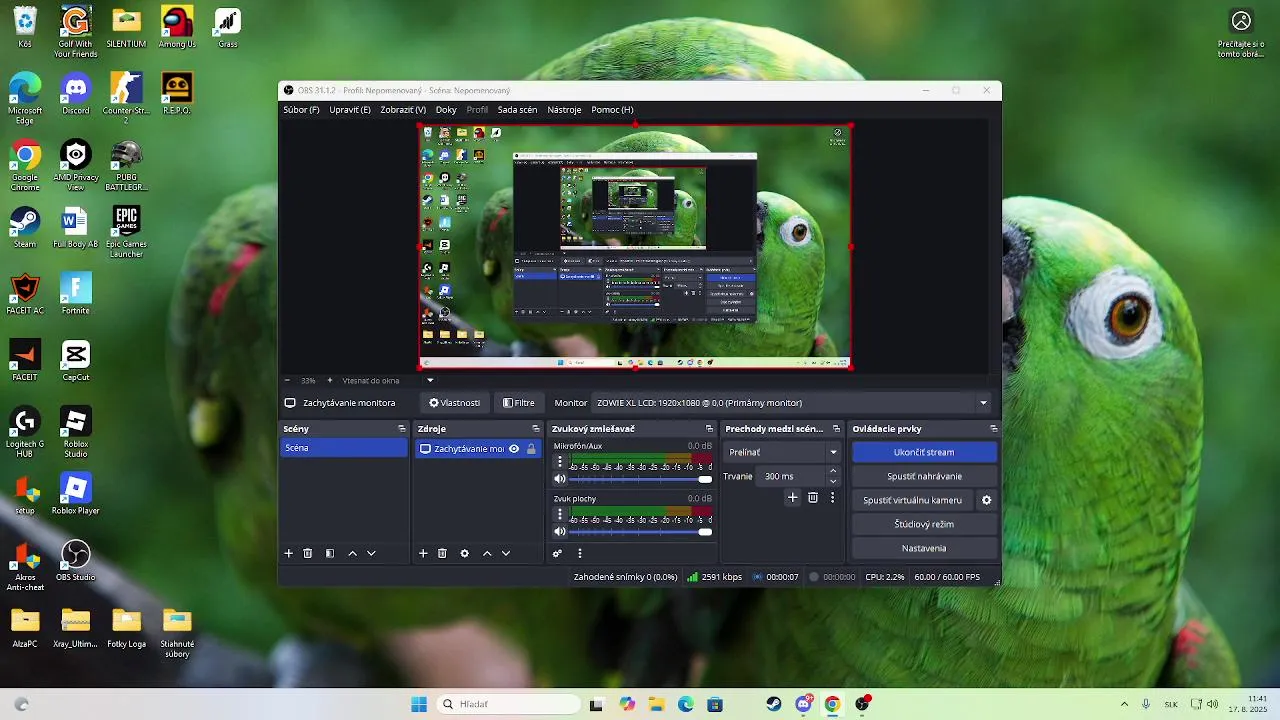
Task: Click Ukončiť stream button
Action: coord(924,452)
